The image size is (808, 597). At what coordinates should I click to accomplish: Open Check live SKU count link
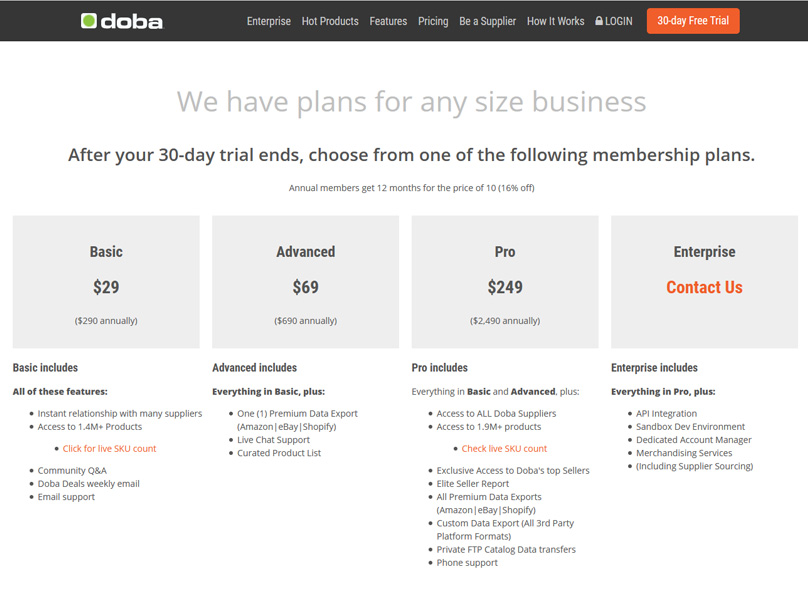pos(504,449)
